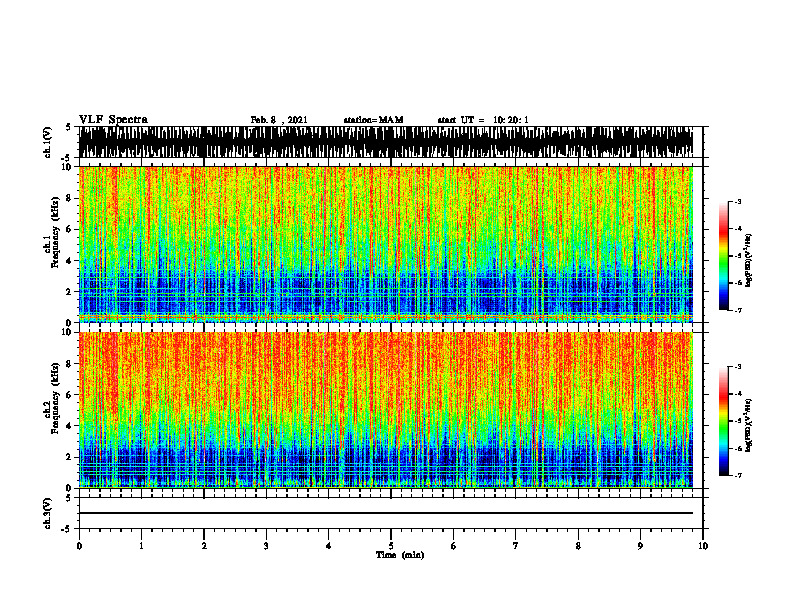Click the '-3' label on ch.2 color bar
The width and height of the screenshot is (792, 612).
click(x=737, y=367)
